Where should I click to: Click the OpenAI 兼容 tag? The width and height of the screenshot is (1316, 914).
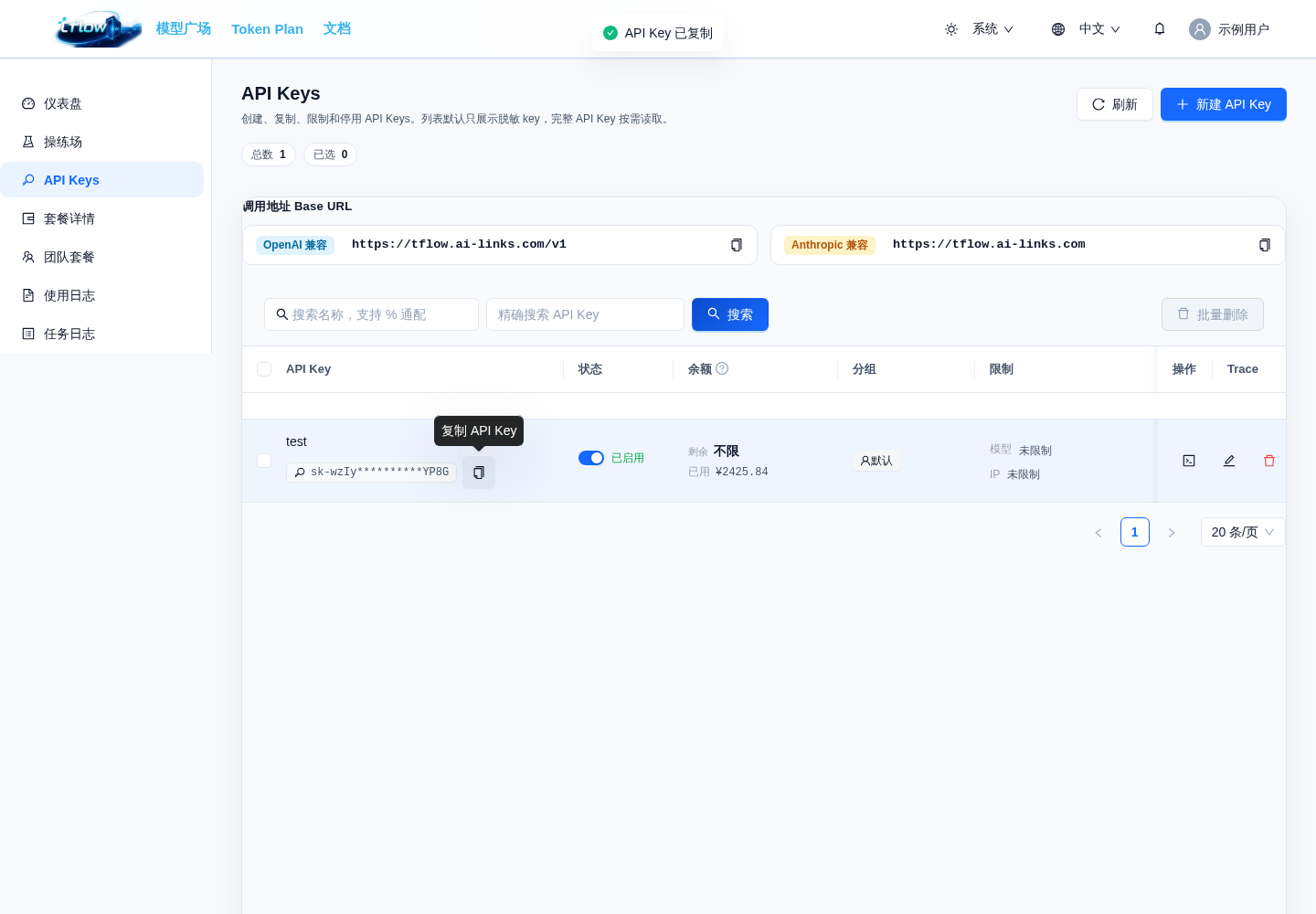pyautogui.click(x=295, y=245)
